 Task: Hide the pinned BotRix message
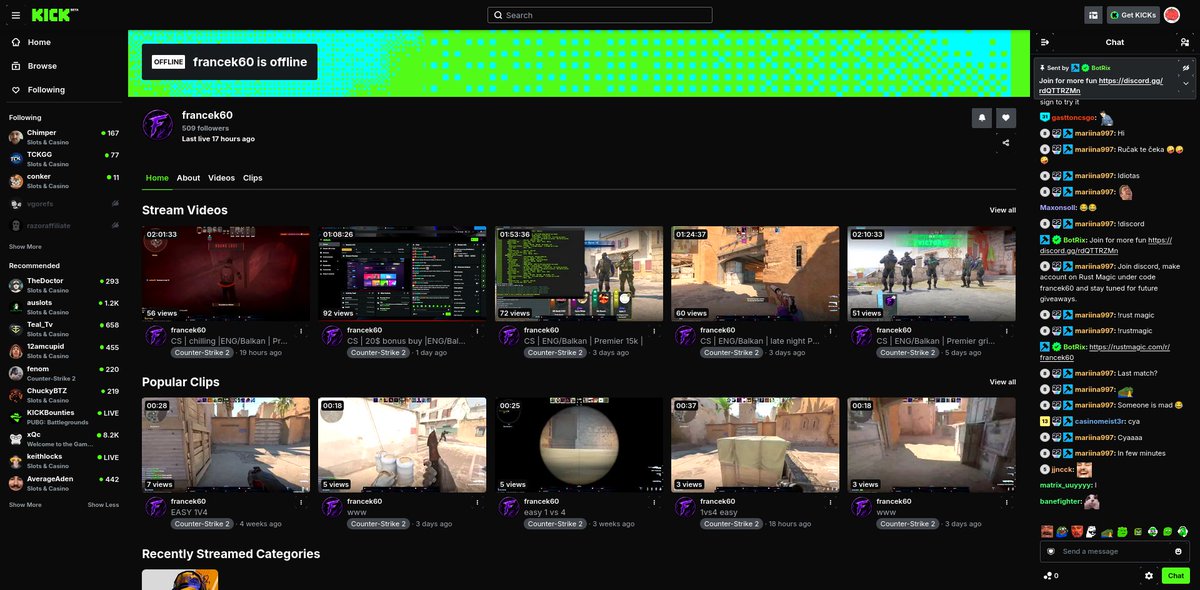click(x=1187, y=68)
